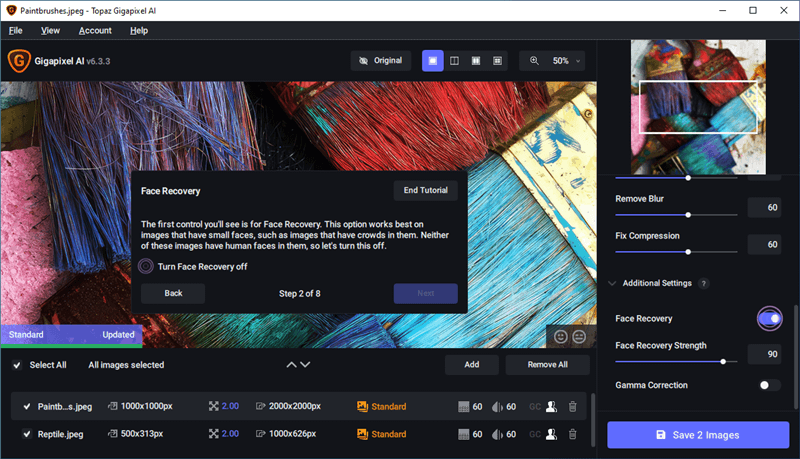Viewport: 800px width, 459px height.
Task: Click the navigator thumbnail preview
Action: click(x=698, y=107)
